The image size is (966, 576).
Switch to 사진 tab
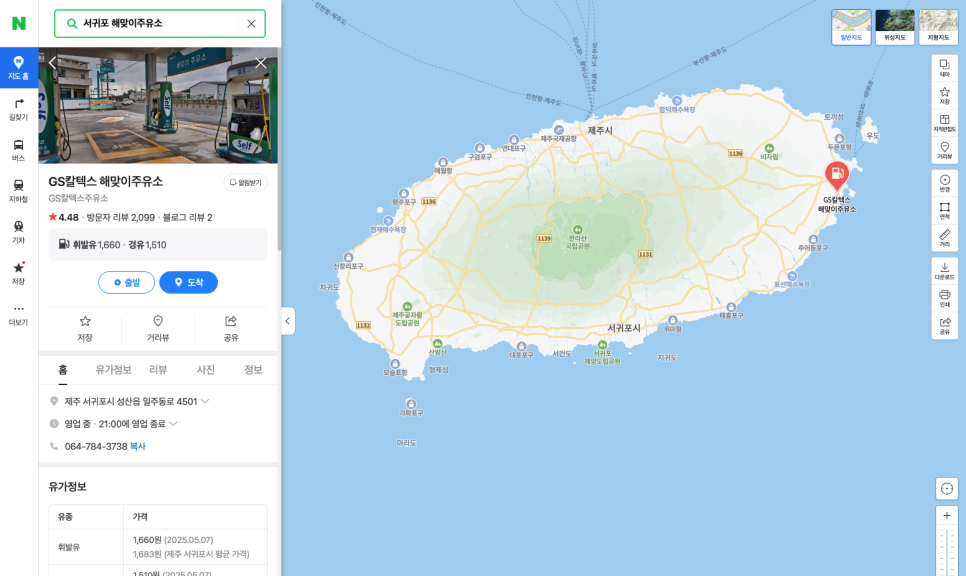tap(206, 370)
